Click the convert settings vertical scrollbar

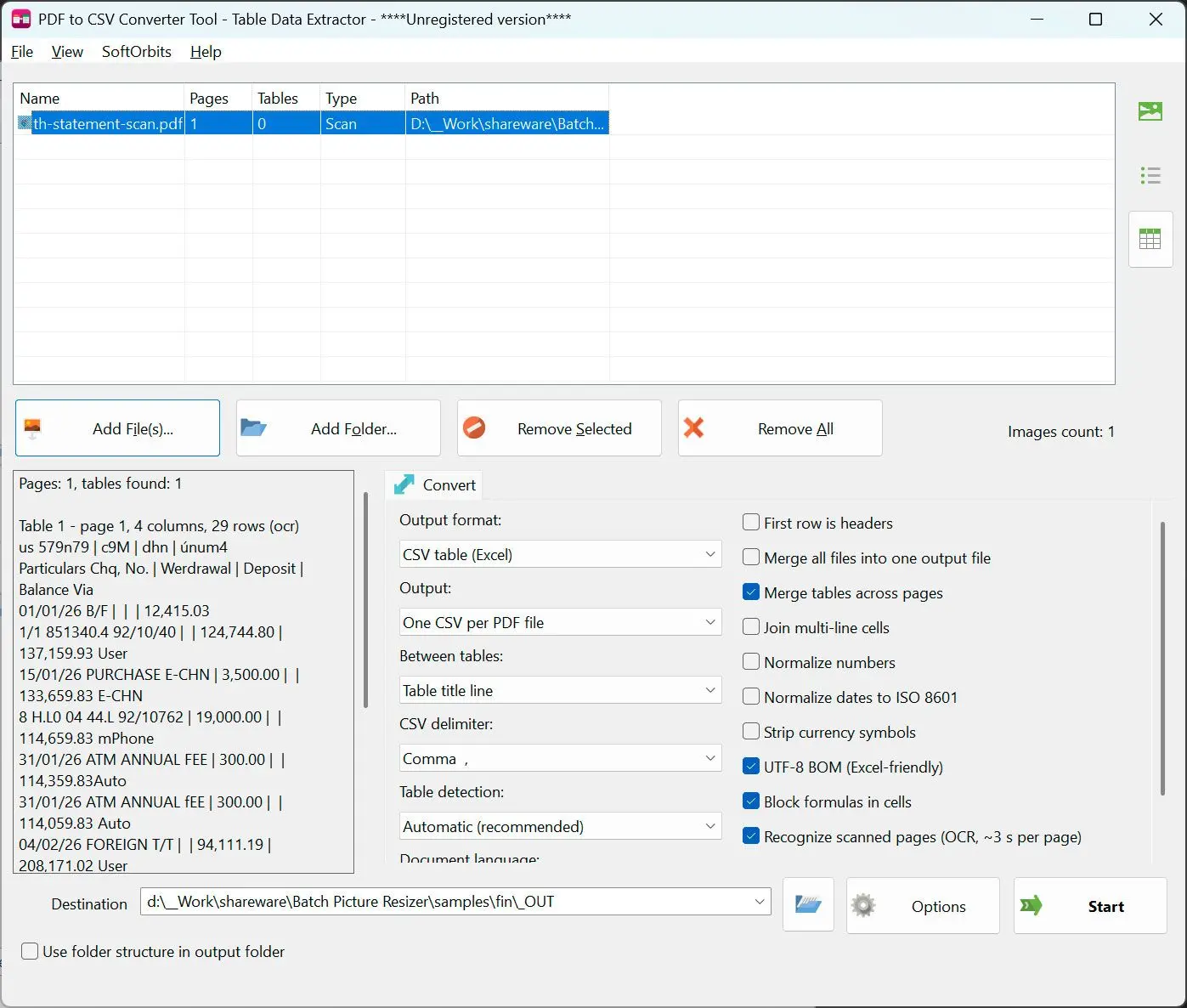coord(1162,659)
